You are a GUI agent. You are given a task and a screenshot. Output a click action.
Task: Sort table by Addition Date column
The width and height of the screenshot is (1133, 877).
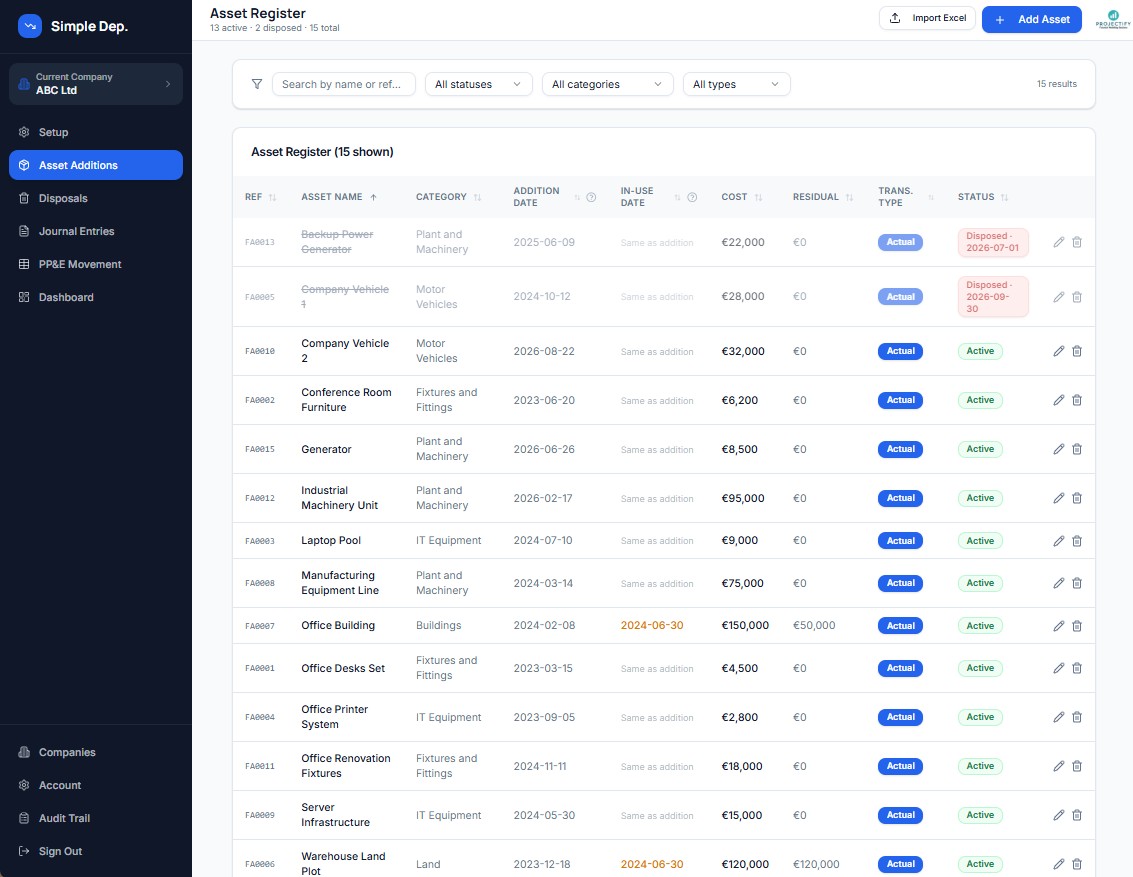tap(546, 197)
